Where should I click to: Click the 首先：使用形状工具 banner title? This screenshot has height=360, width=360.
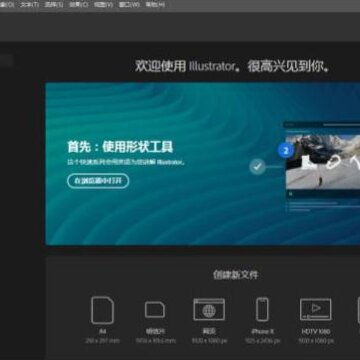tap(120, 147)
